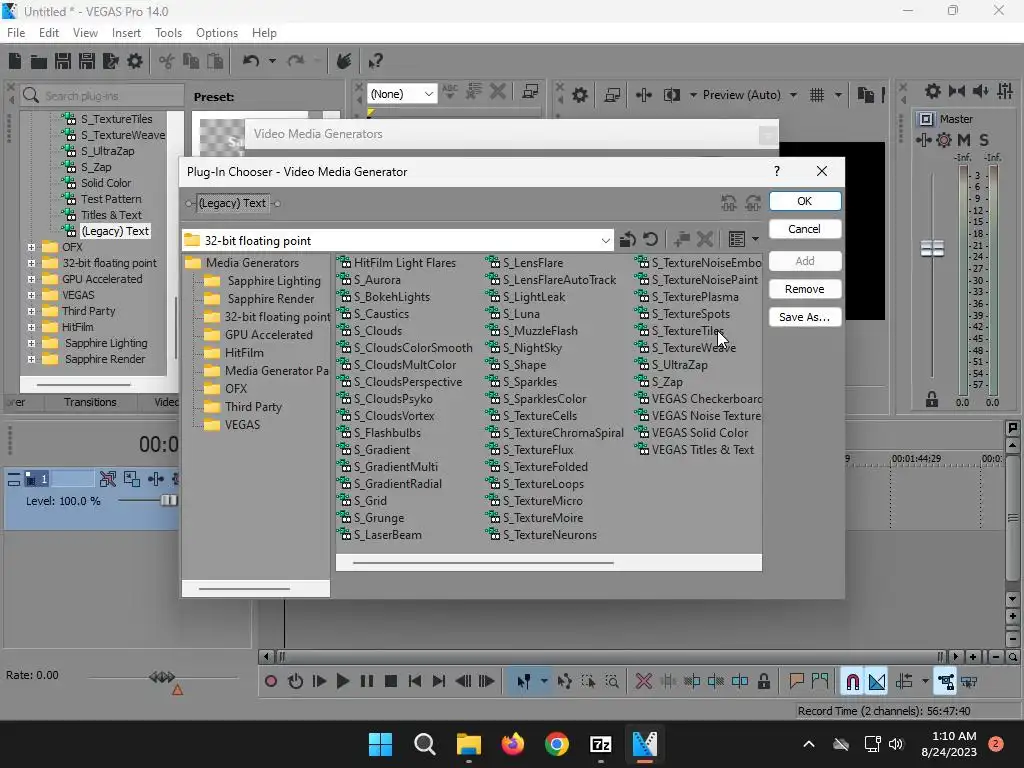The width and height of the screenshot is (1024, 768).
Task: Click Up One Level folder icon in chooser
Action: tap(628, 240)
